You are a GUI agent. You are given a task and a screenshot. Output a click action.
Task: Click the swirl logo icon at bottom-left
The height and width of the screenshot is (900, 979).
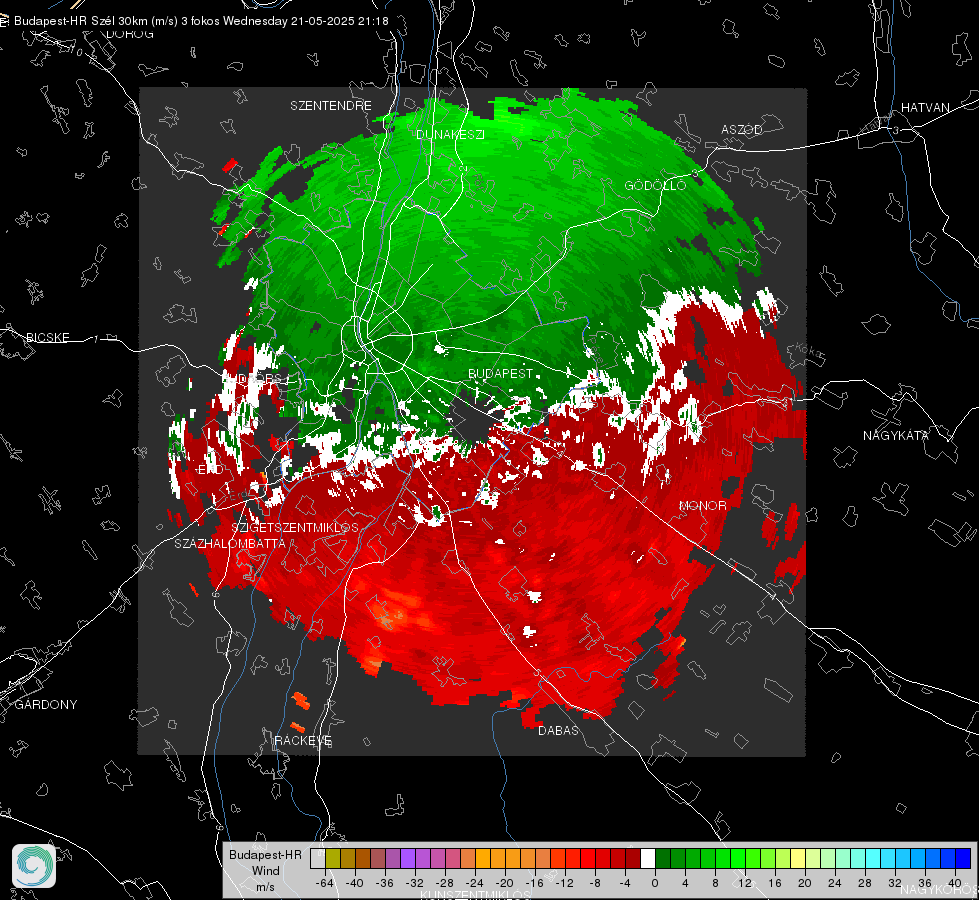(34, 866)
